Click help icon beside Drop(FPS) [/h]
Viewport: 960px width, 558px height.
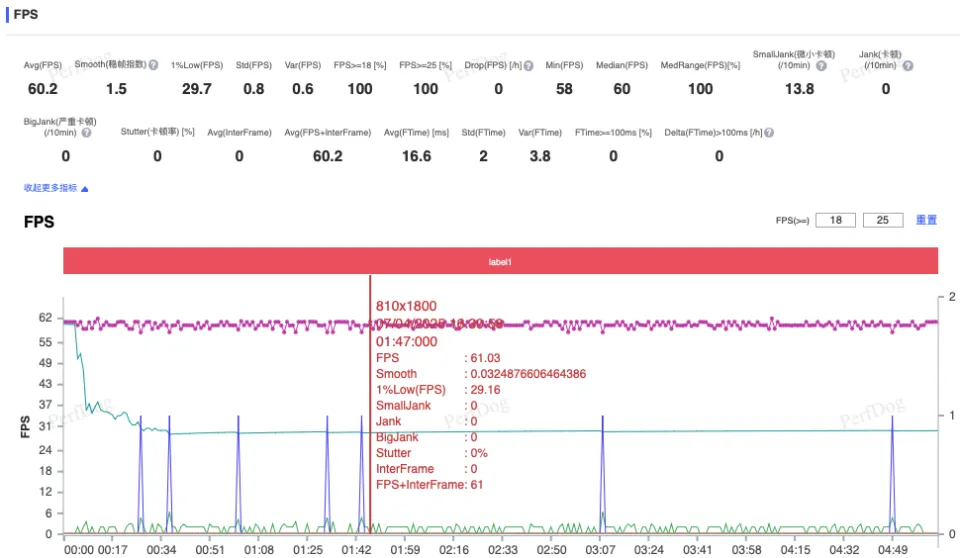point(531,65)
